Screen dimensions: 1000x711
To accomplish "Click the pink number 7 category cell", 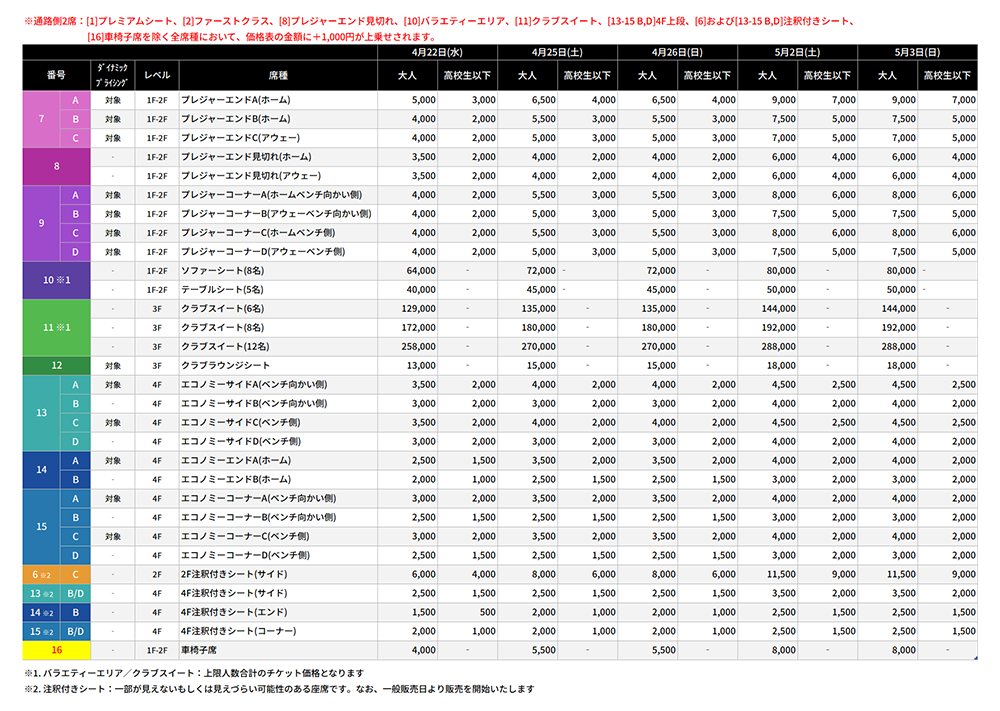I will tap(41, 119).
